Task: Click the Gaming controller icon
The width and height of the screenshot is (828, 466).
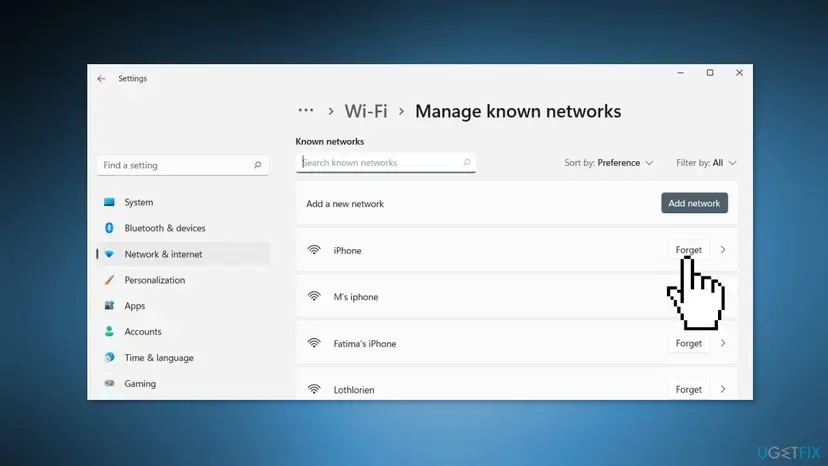Action: tap(109, 383)
